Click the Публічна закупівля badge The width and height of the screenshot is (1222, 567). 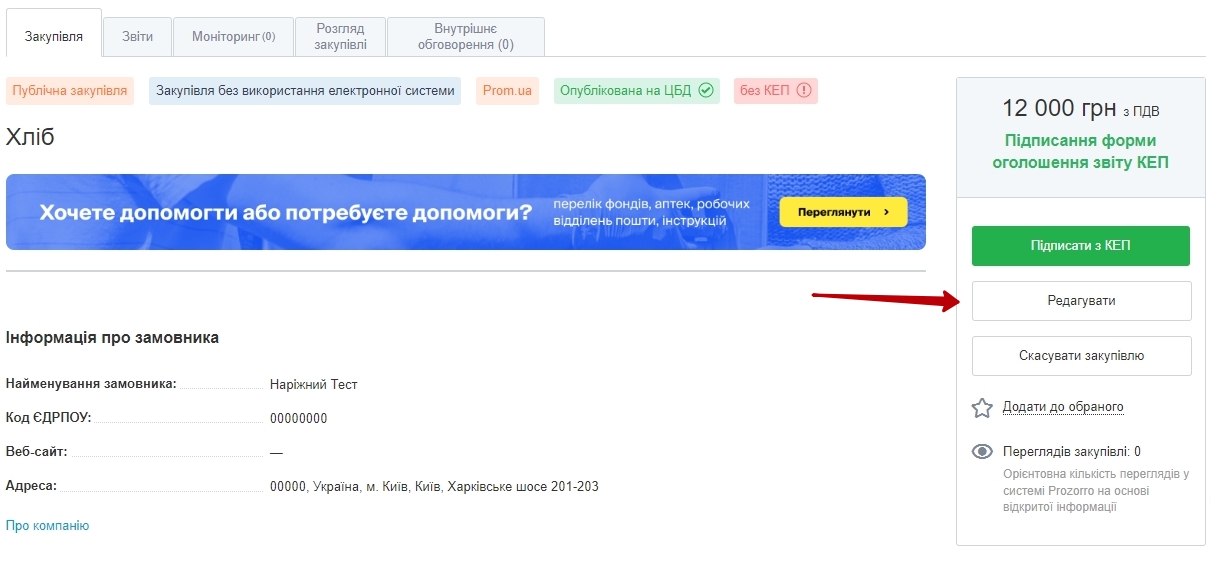coord(70,91)
